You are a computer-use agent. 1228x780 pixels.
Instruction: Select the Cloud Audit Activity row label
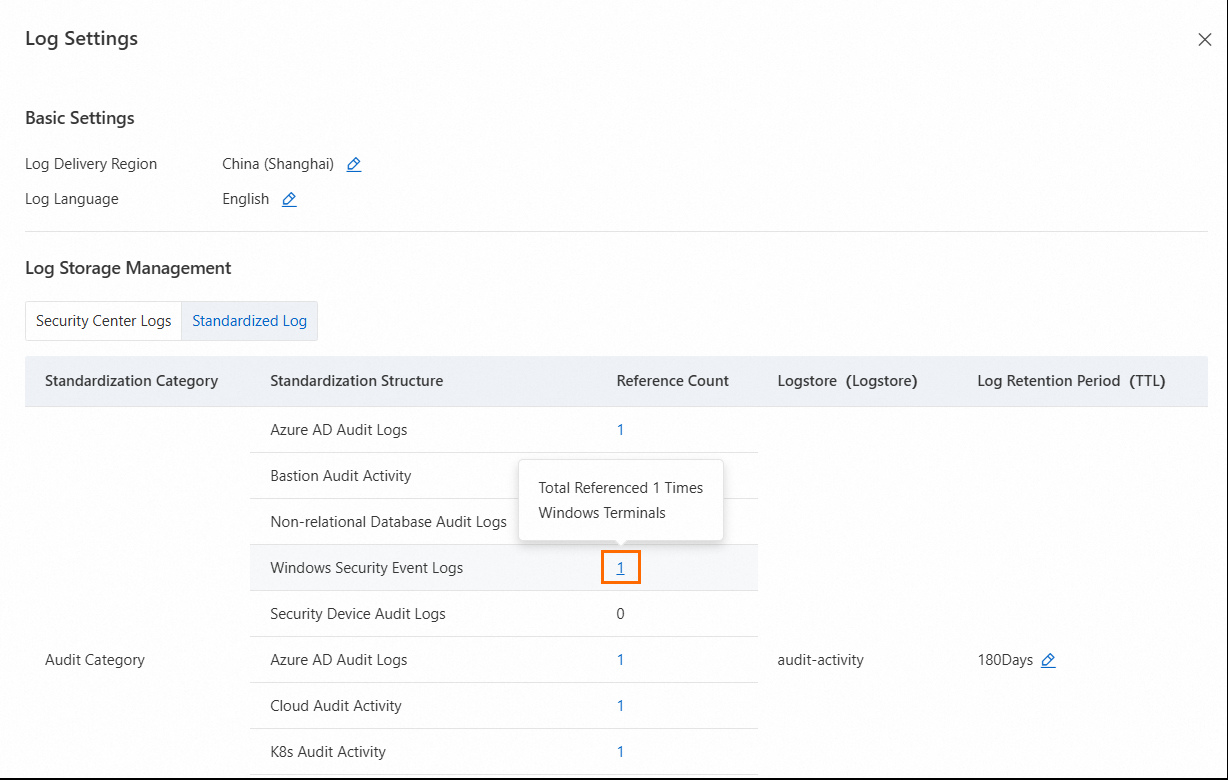(336, 706)
